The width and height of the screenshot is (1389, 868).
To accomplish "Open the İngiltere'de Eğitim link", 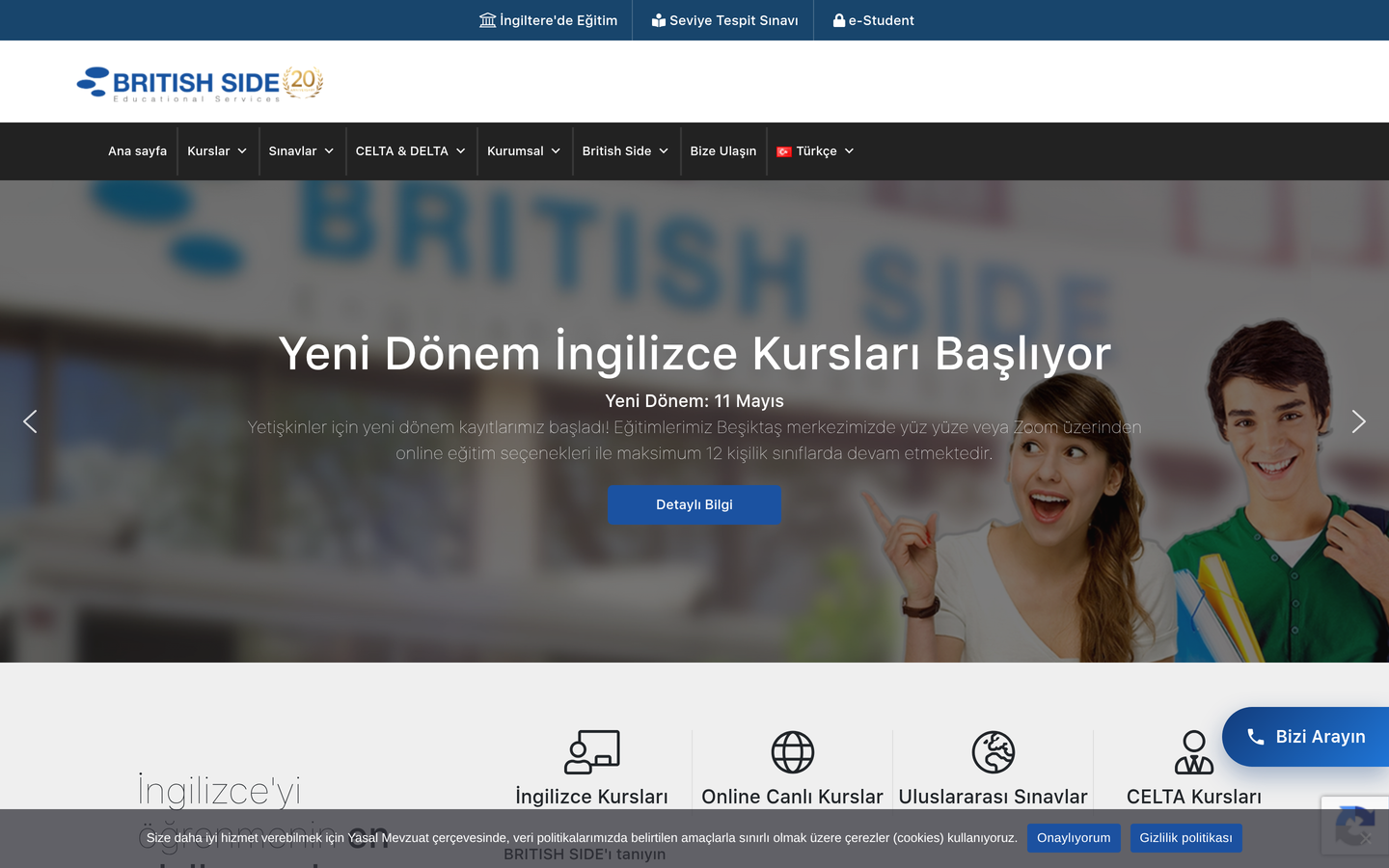I will point(548,20).
